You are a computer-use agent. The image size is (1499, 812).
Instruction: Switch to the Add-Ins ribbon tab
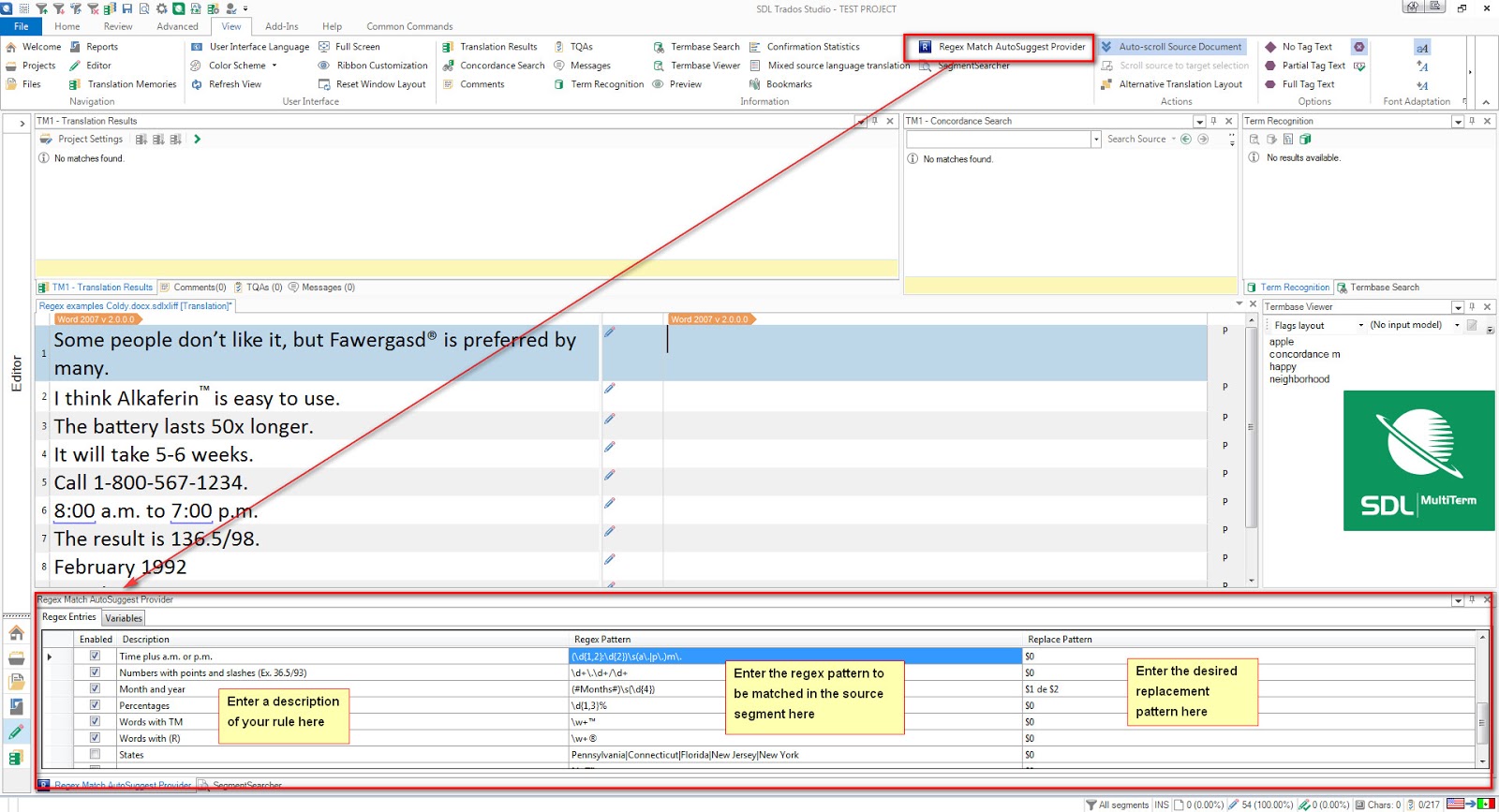(282, 26)
